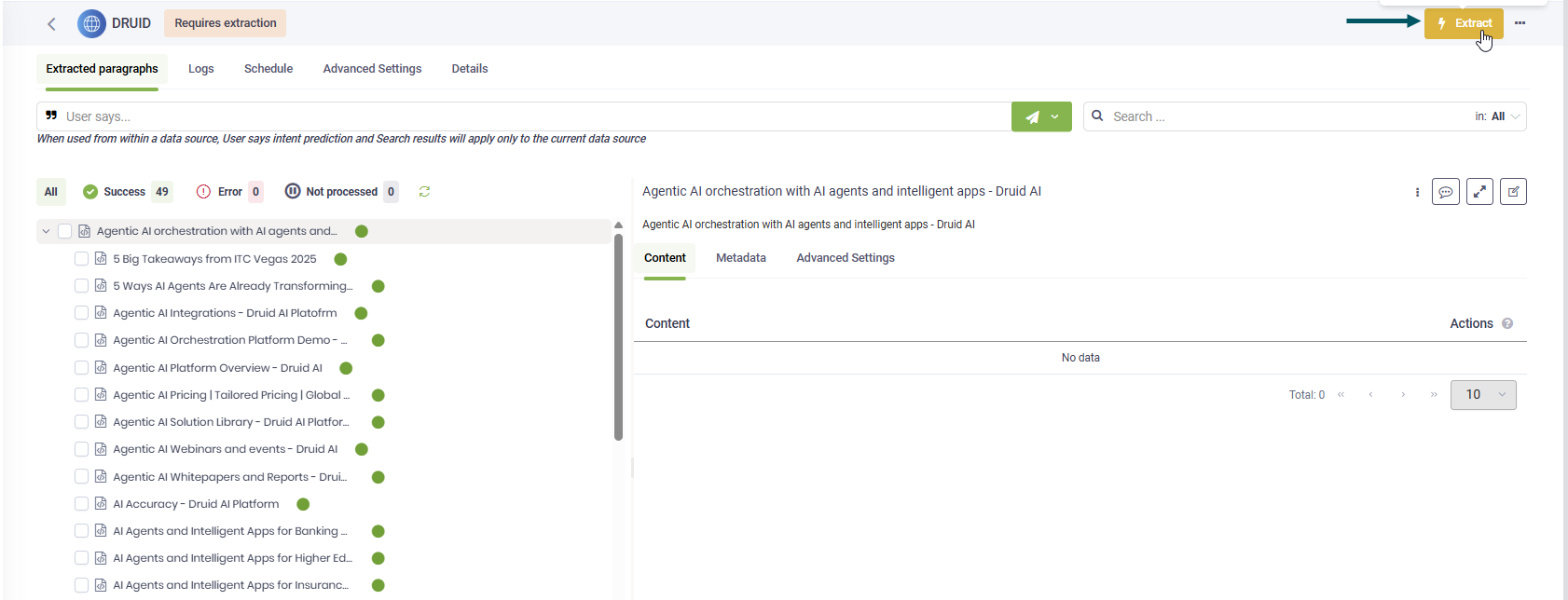This screenshot has width=1568, height=600.
Task: Open the three-dots menu next to Extract
Action: pos(1520,23)
